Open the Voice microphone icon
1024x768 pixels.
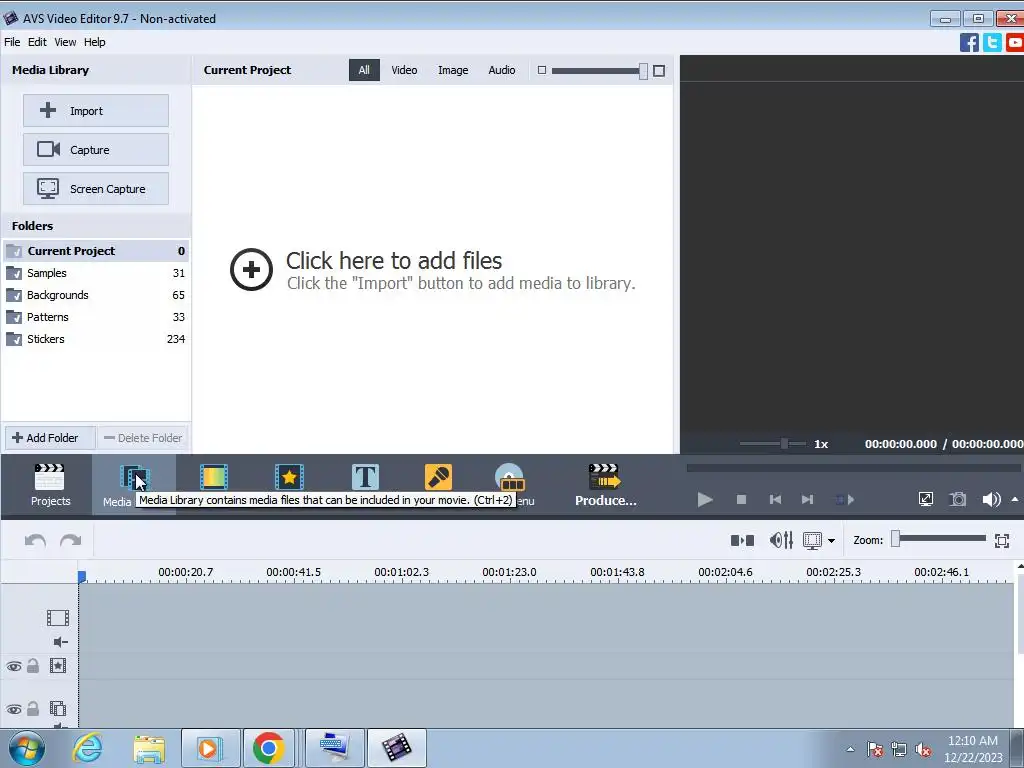point(438,477)
